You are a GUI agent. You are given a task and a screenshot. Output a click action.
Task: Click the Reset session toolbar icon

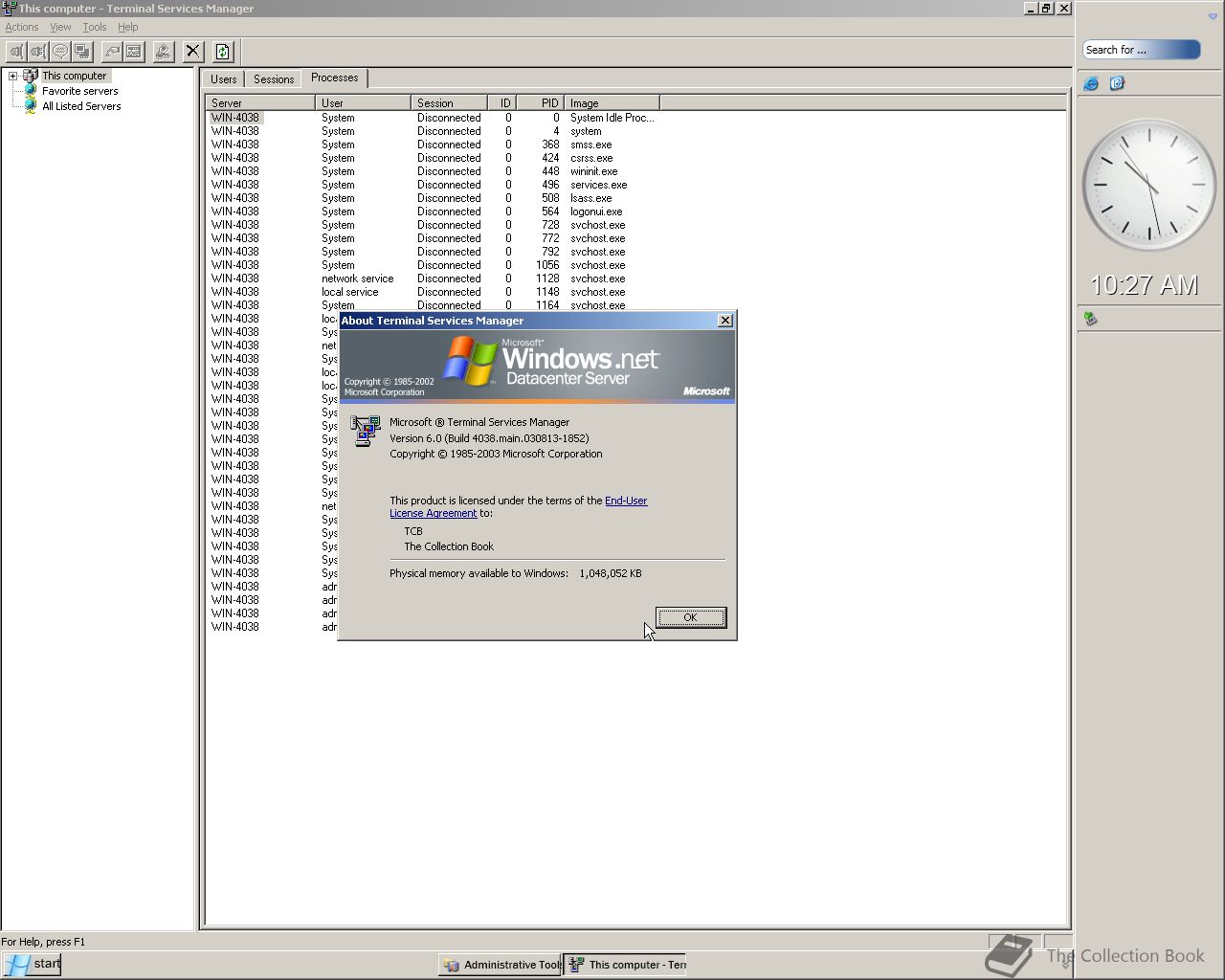(x=112, y=52)
